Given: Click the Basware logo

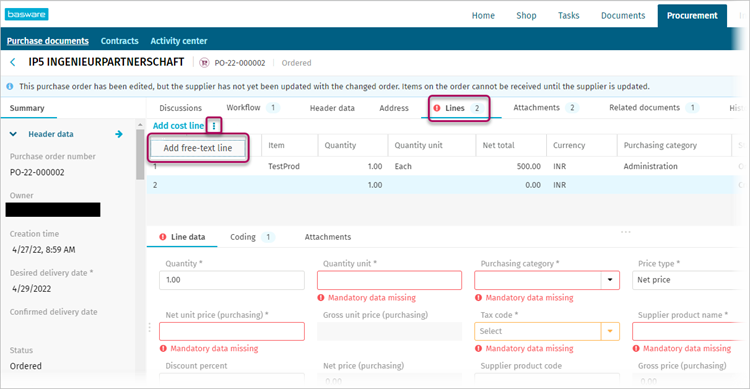Looking at the screenshot, I should 27,14.
